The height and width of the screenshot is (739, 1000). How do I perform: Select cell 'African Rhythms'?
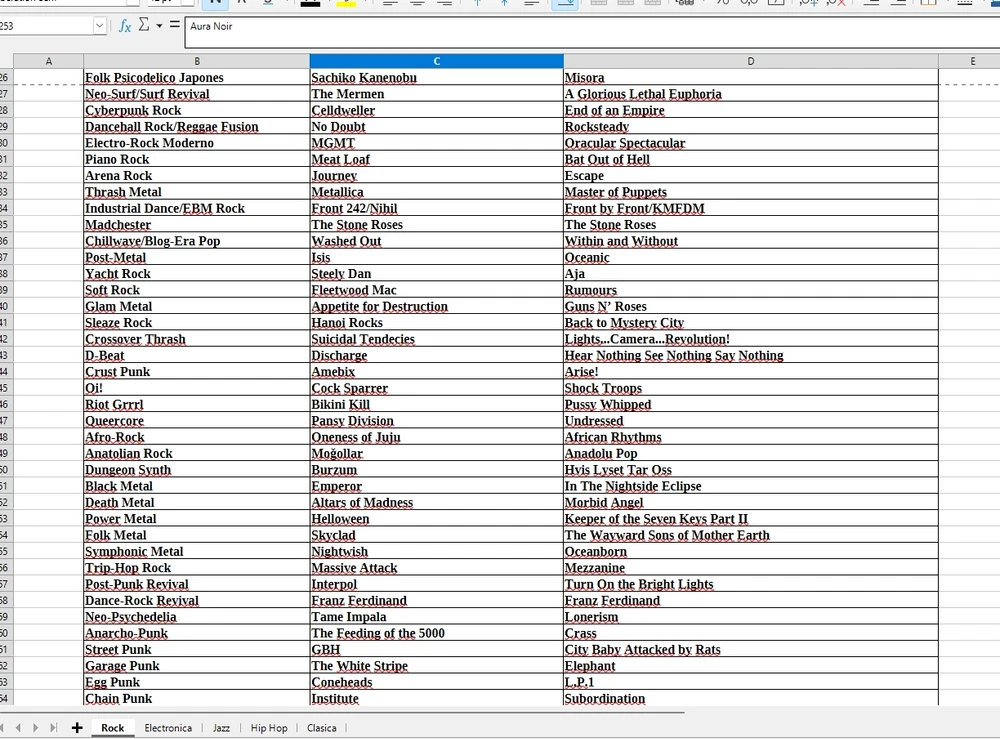coord(751,437)
